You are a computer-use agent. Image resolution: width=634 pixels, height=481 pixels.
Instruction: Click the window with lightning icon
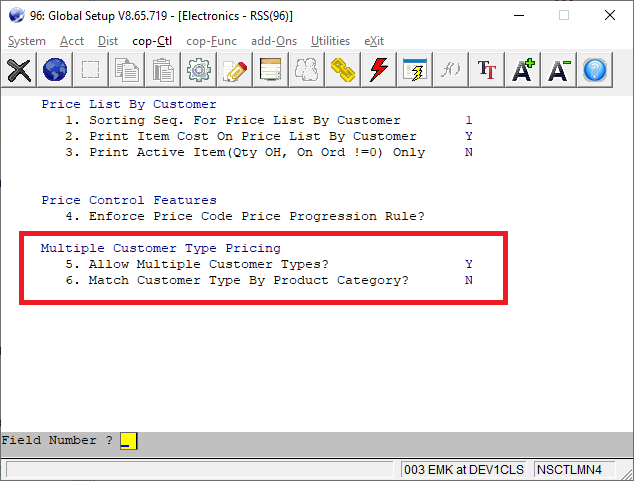(414, 70)
